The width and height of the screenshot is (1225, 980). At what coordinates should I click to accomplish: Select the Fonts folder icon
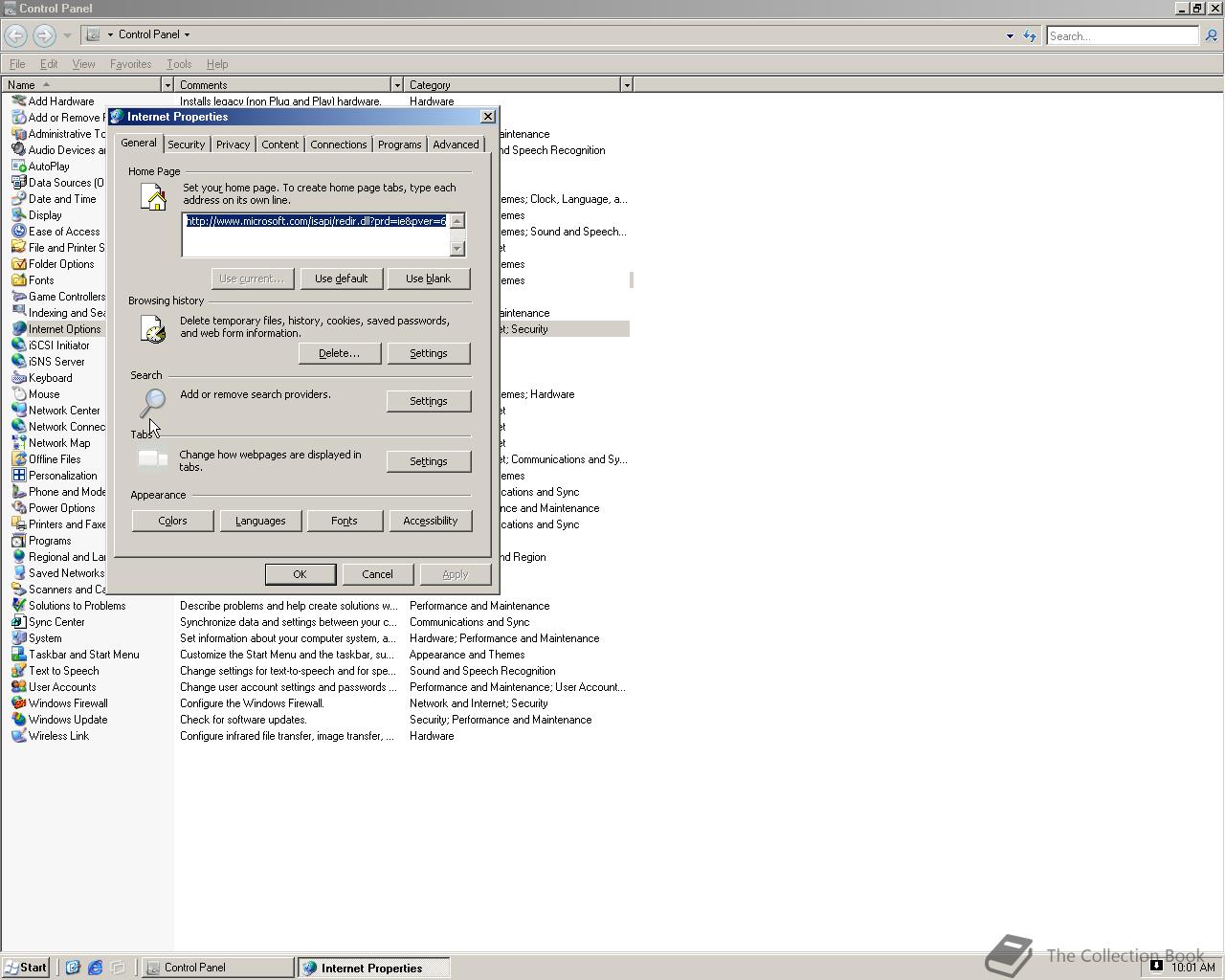(18, 280)
